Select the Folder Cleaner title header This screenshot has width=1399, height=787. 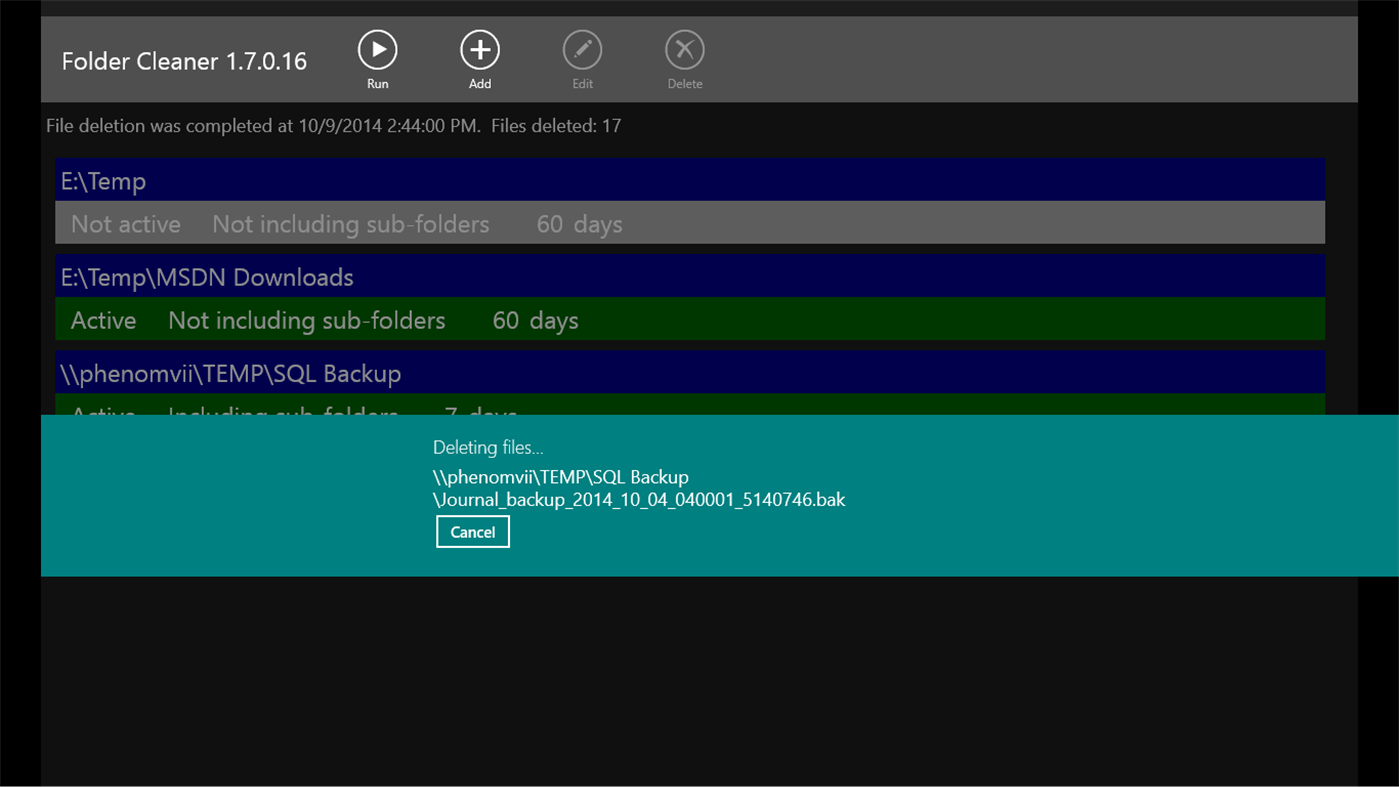tap(184, 60)
